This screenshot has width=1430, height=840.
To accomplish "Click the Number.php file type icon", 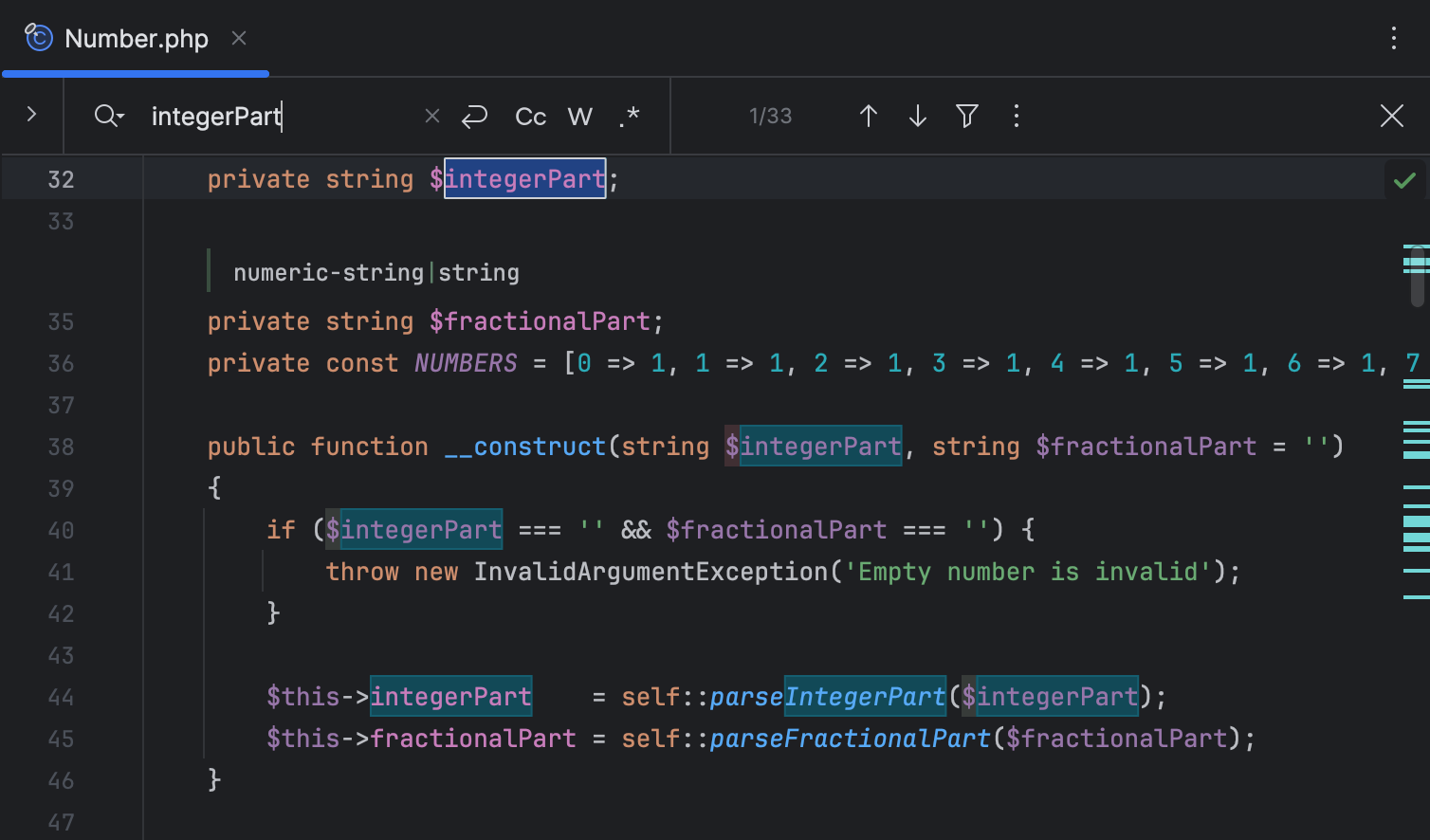I will click(x=39, y=38).
